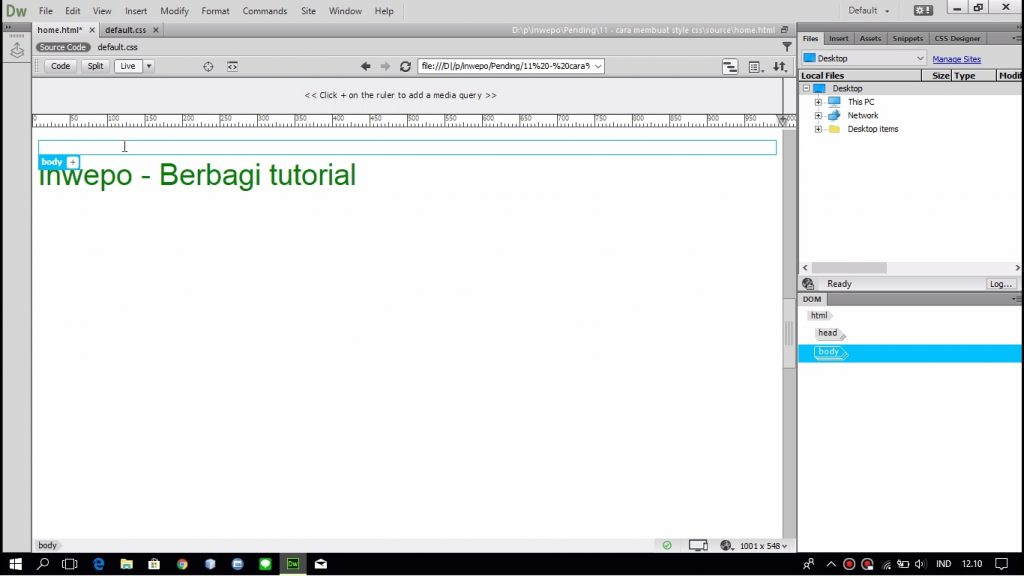Switch to Split view

[95, 67]
